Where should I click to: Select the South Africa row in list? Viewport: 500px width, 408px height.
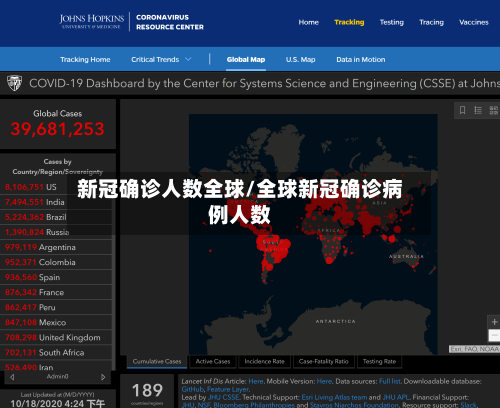[x=56, y=353]
